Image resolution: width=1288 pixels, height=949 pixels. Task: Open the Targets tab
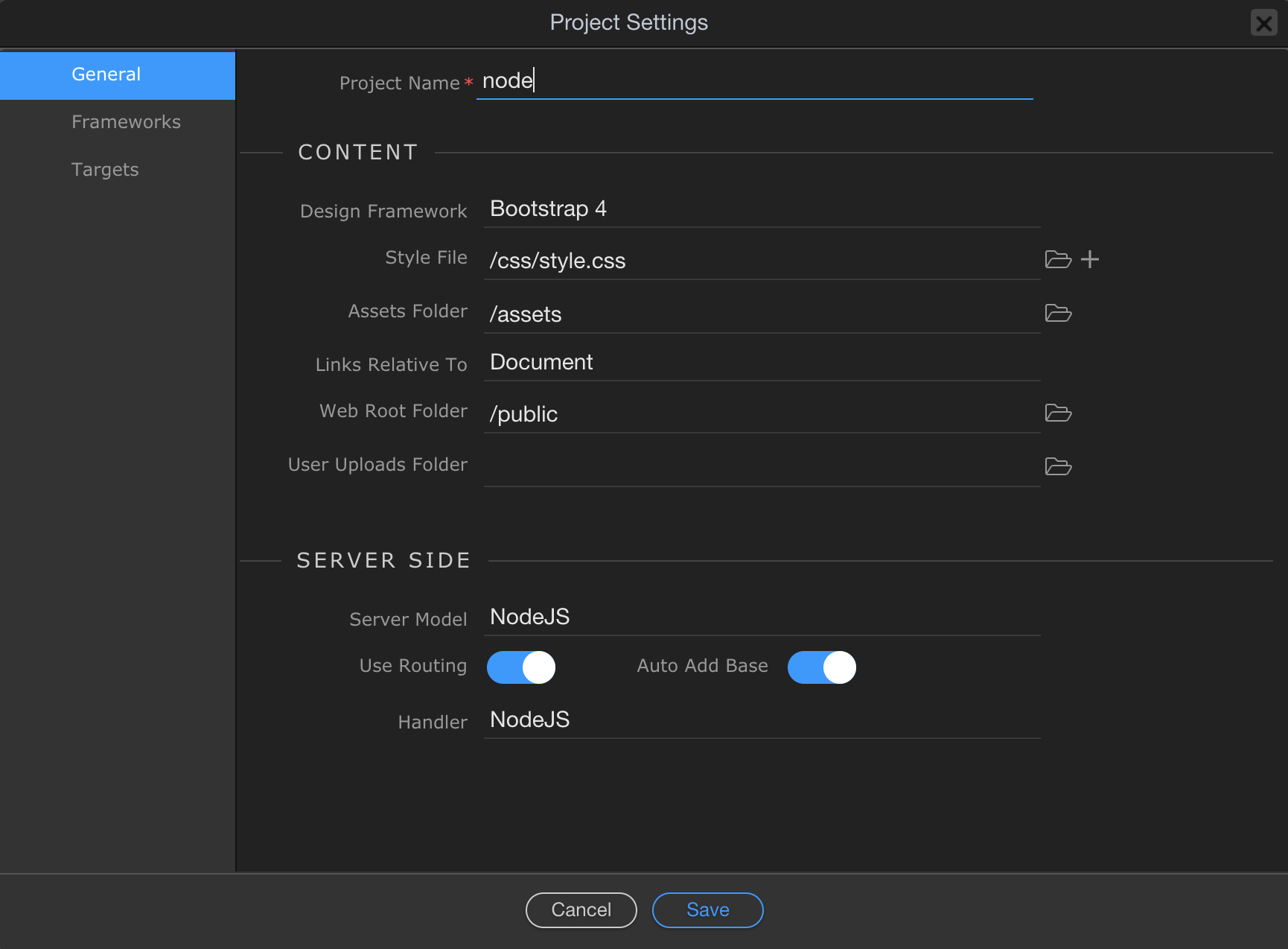coord(118,170)
